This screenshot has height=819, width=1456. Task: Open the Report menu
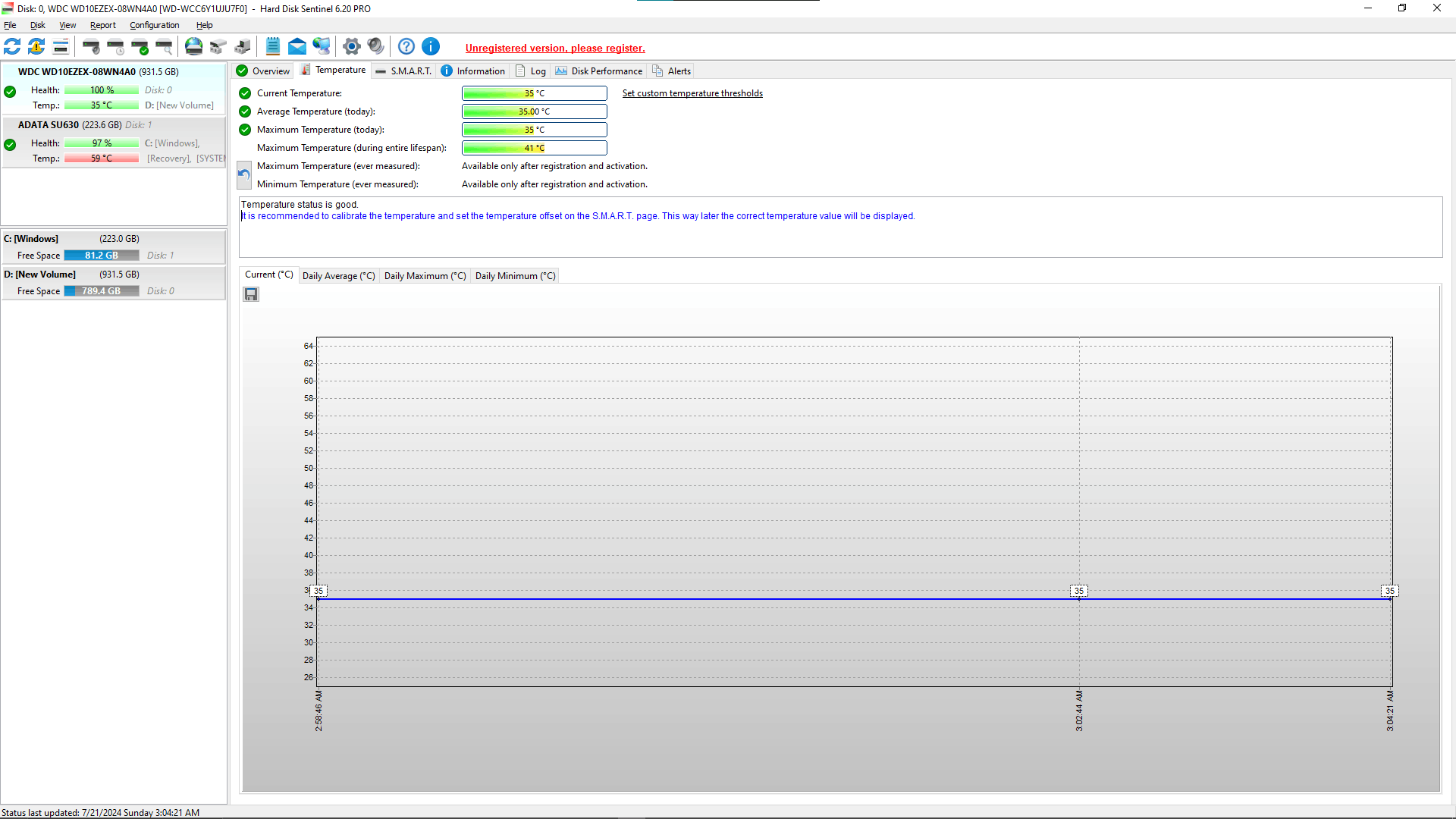[103, 25]
